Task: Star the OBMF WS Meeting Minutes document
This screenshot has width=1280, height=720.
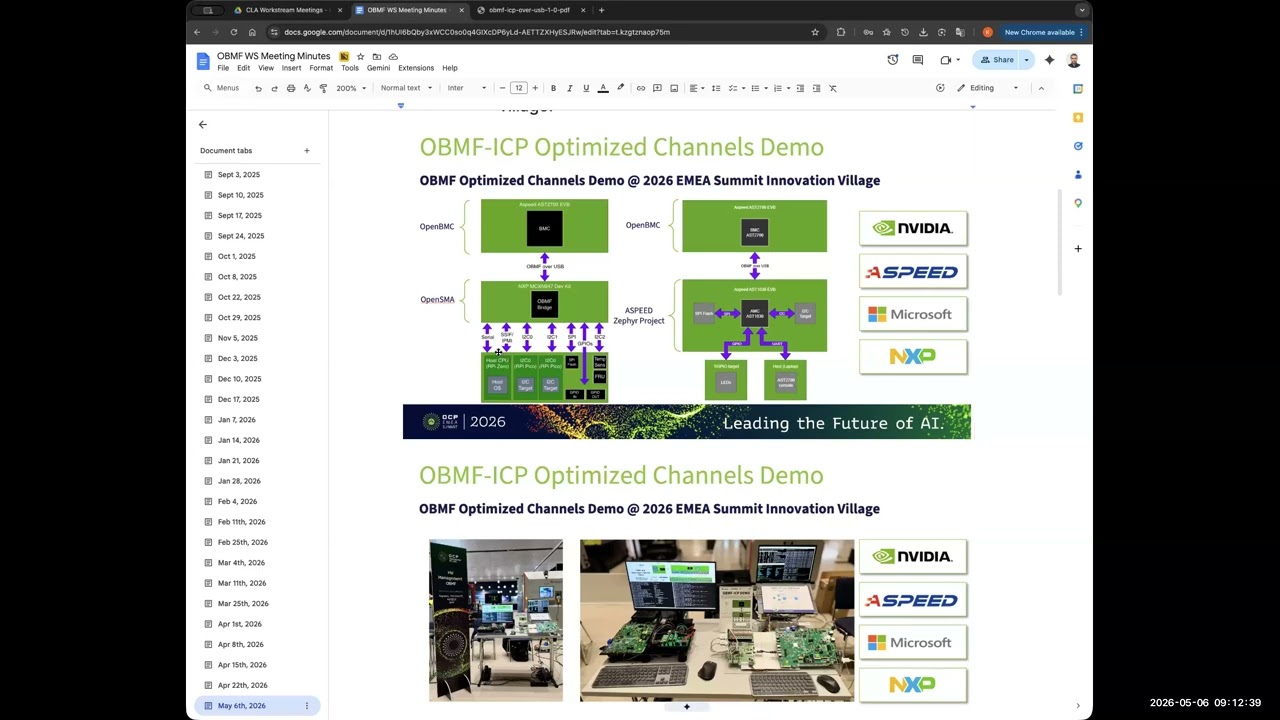Action: [360, 57]
